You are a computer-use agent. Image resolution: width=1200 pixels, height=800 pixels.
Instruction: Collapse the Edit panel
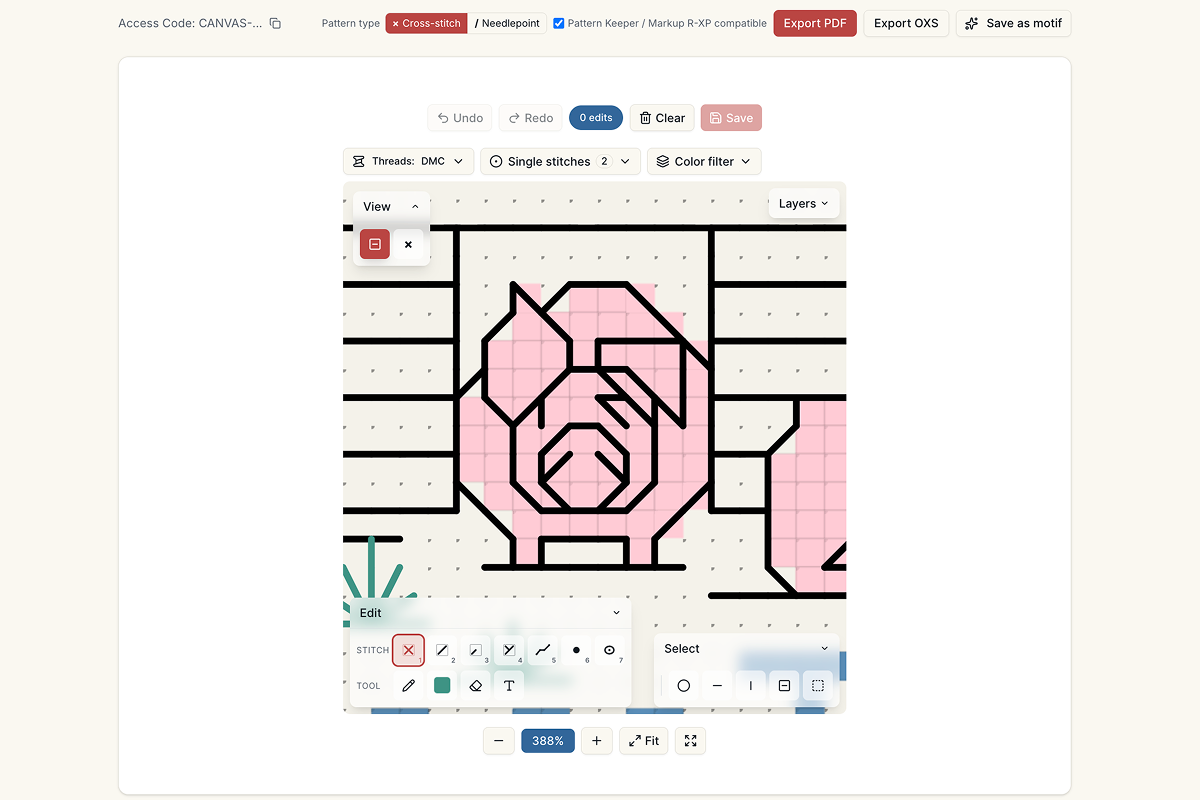(x=616, y=613)
